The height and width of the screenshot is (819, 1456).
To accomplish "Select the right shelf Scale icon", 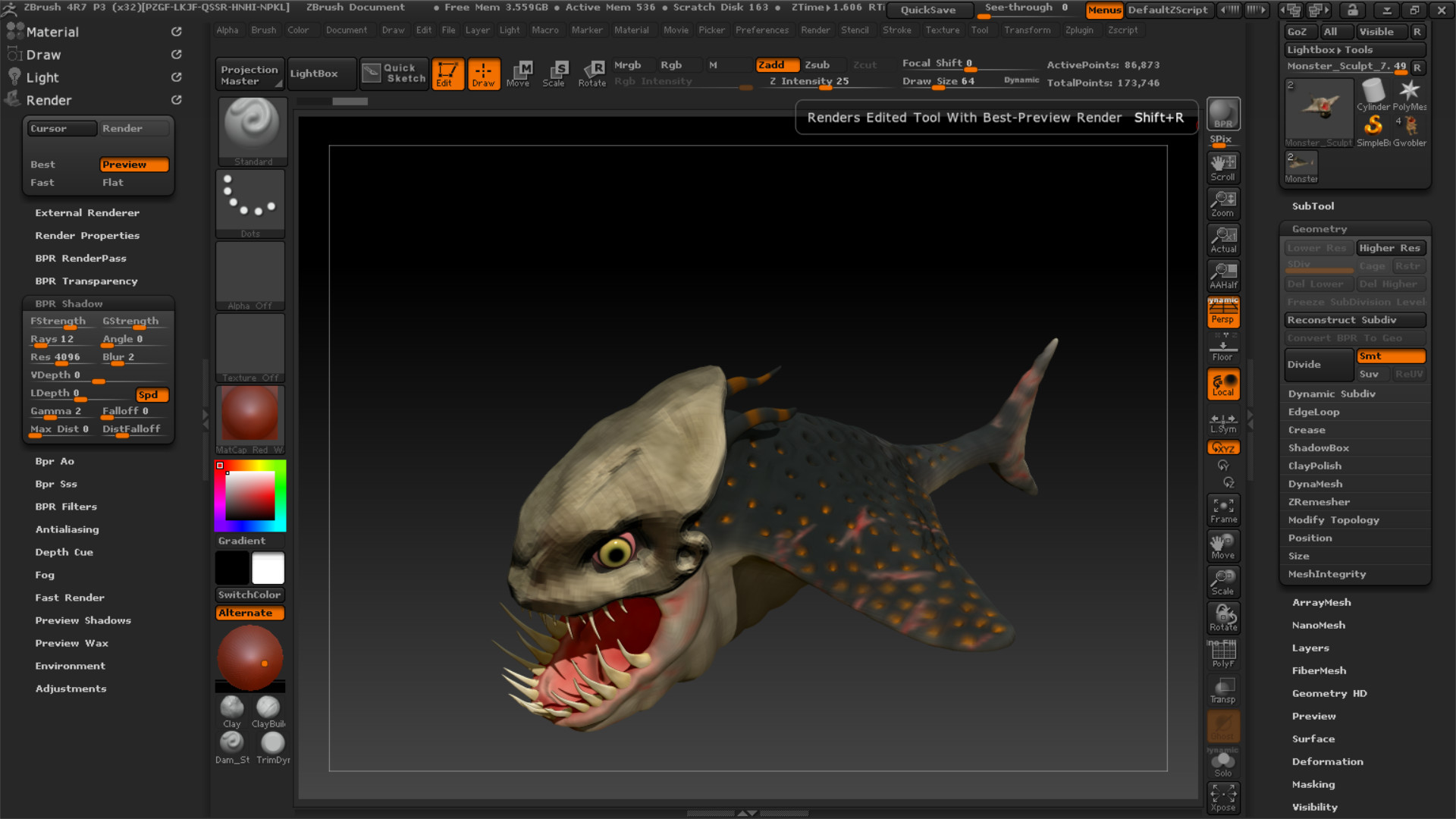I will [x=1223, y=582].
